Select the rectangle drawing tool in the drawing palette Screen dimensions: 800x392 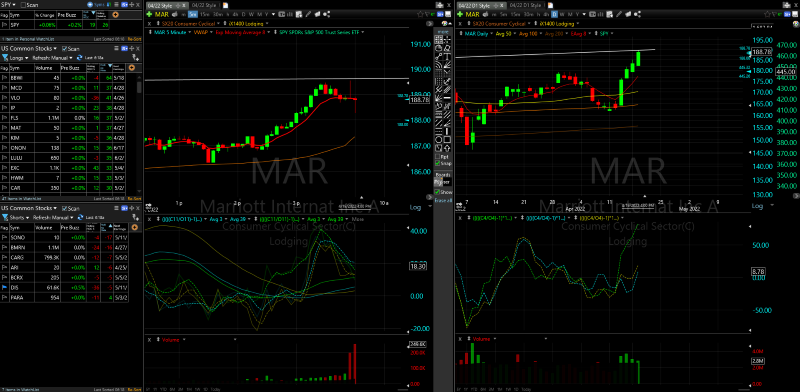[x=447, y=140]
